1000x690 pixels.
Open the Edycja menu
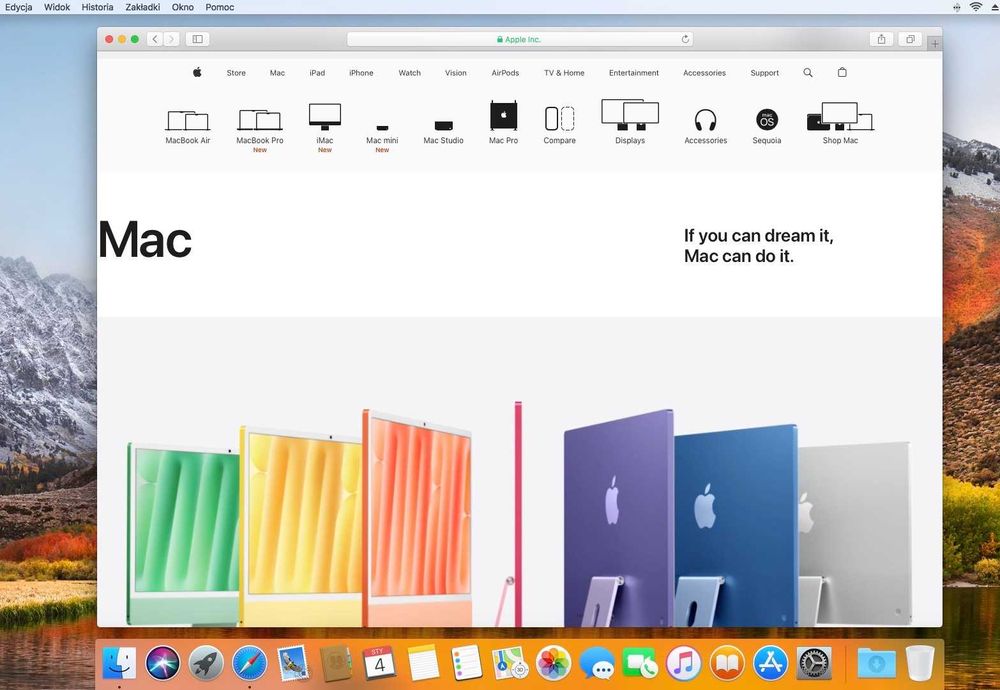tap(18, 7)
